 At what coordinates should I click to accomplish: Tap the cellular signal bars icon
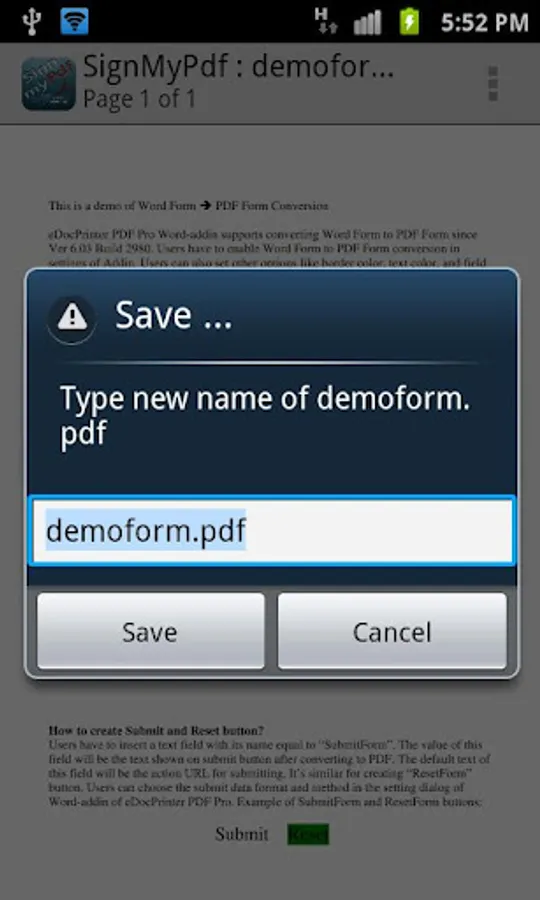[x=367, y=23]
